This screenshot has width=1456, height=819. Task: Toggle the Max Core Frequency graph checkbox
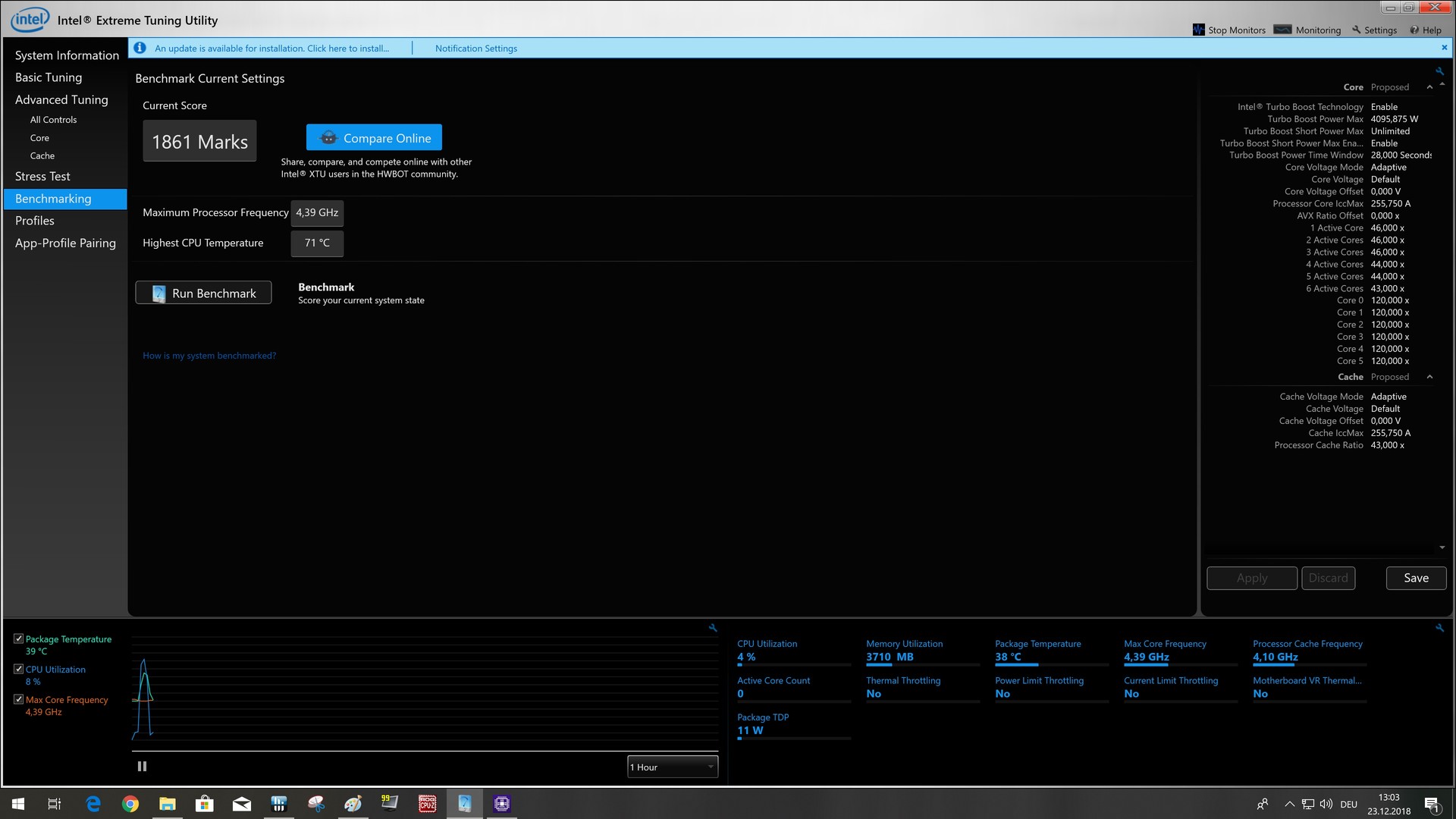pos(18,699)
